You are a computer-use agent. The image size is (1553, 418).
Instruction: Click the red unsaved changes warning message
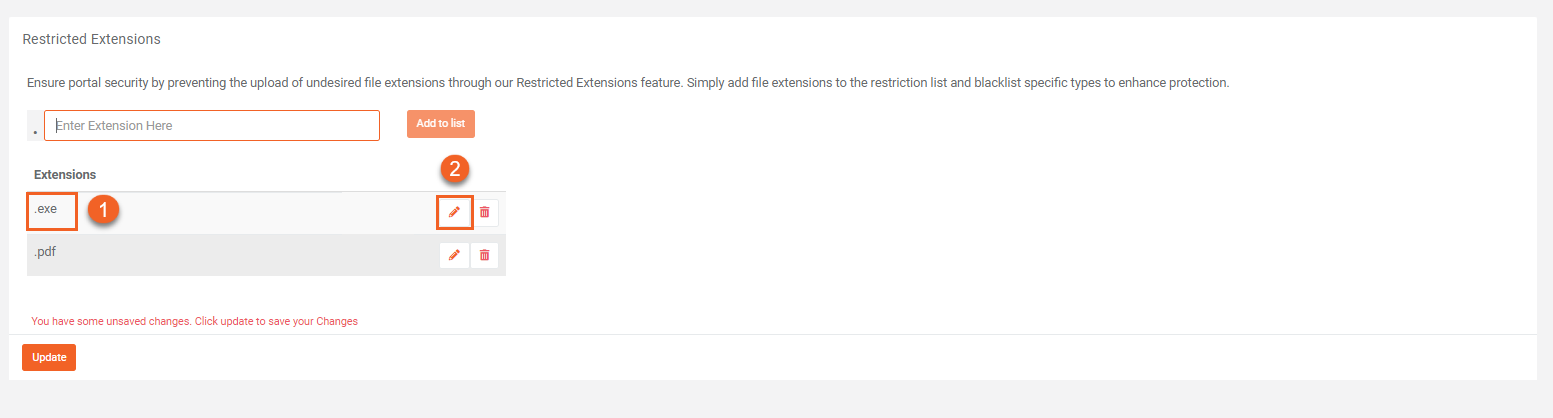pos(195,322)
